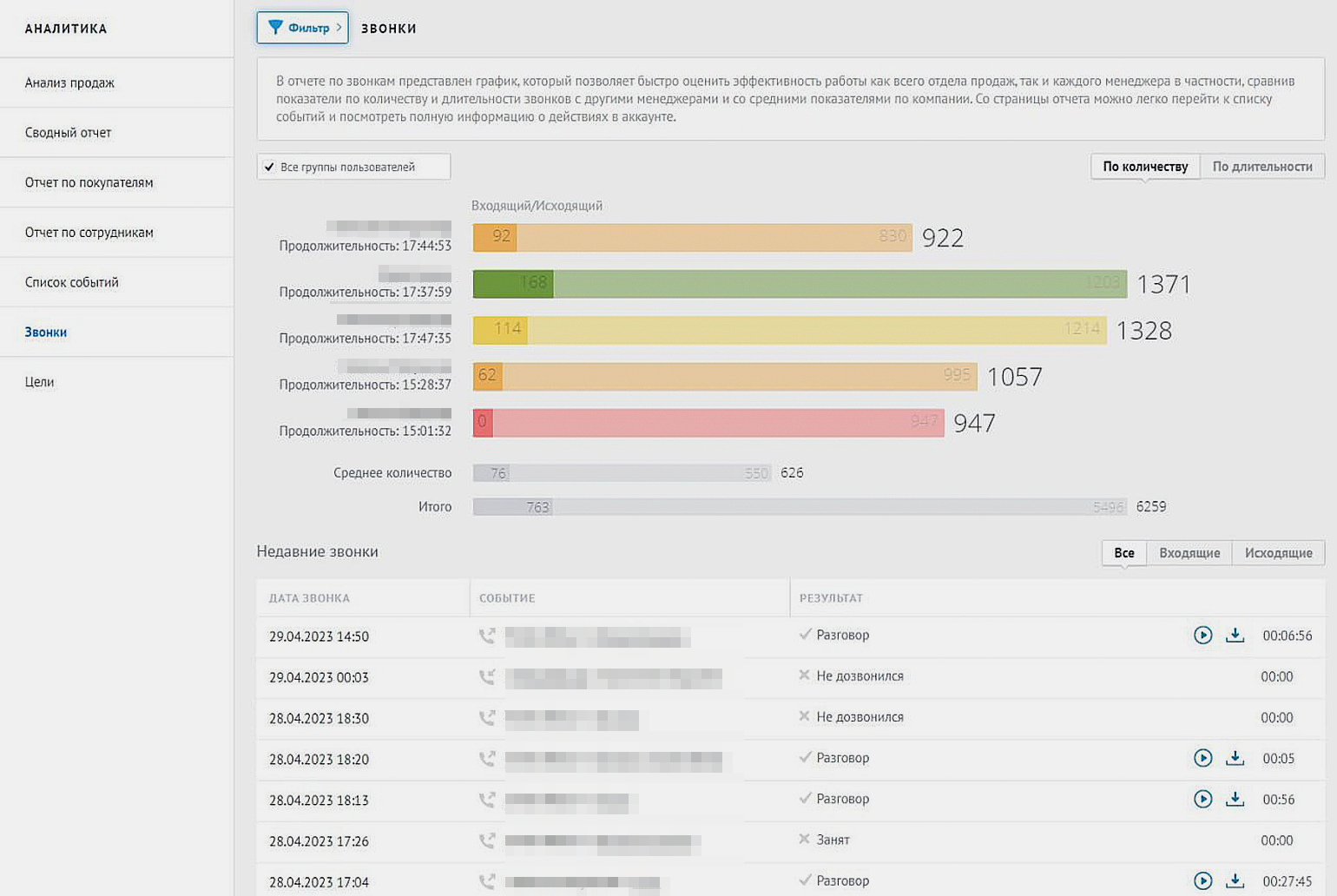
Task: Click phone icon in 28.04.2023 18:13 row
Action: tap(487, 800)
